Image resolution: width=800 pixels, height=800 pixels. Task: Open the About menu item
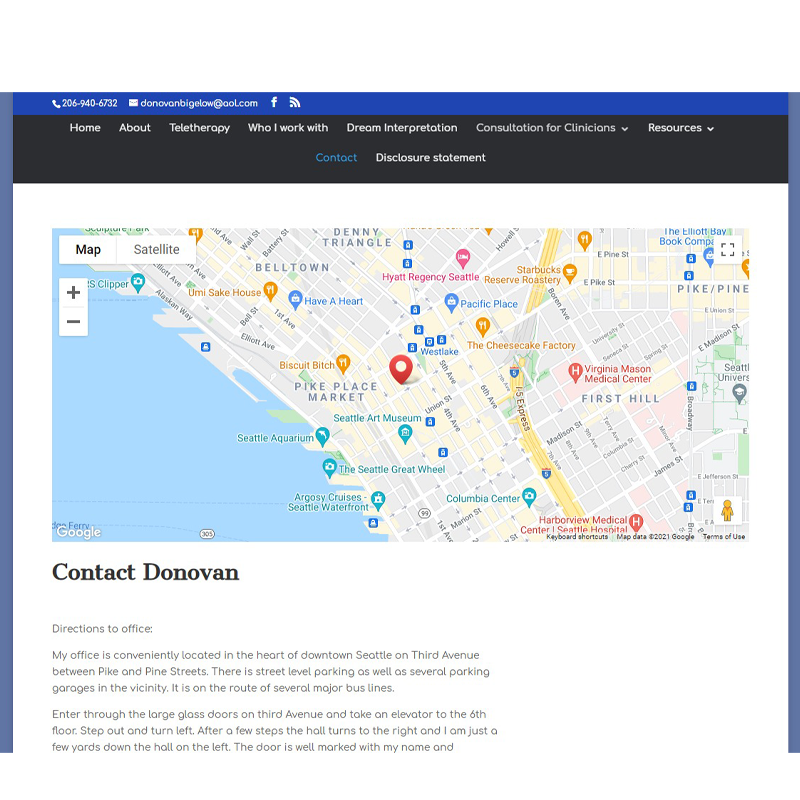(135, 128)
